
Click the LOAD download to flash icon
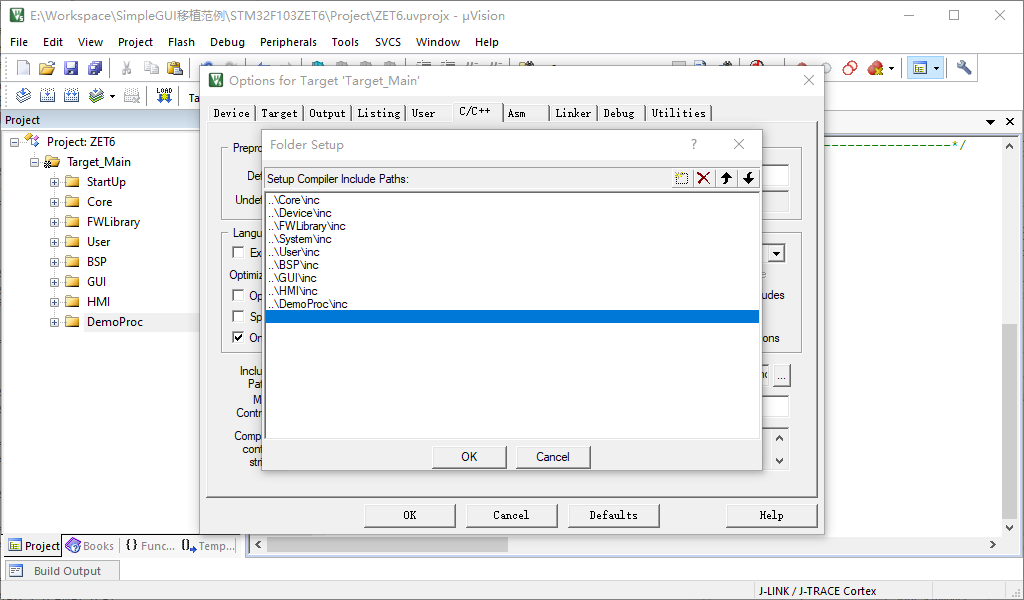point(164,96)
